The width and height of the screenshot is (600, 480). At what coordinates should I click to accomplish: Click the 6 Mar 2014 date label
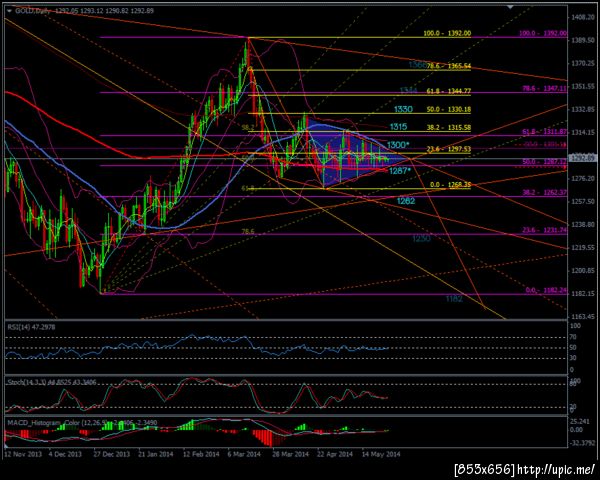[x=245, y=454]
